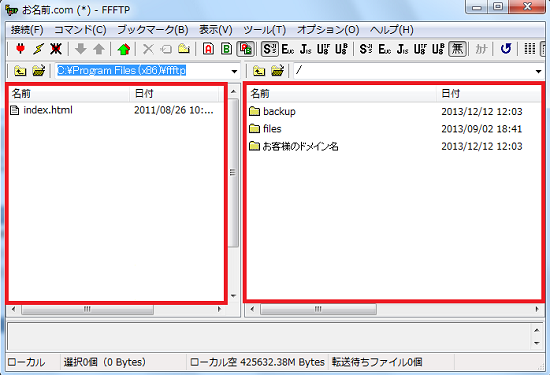Select the highlighted Shift-JIS icon after Auto mode

tap(270, 49)
